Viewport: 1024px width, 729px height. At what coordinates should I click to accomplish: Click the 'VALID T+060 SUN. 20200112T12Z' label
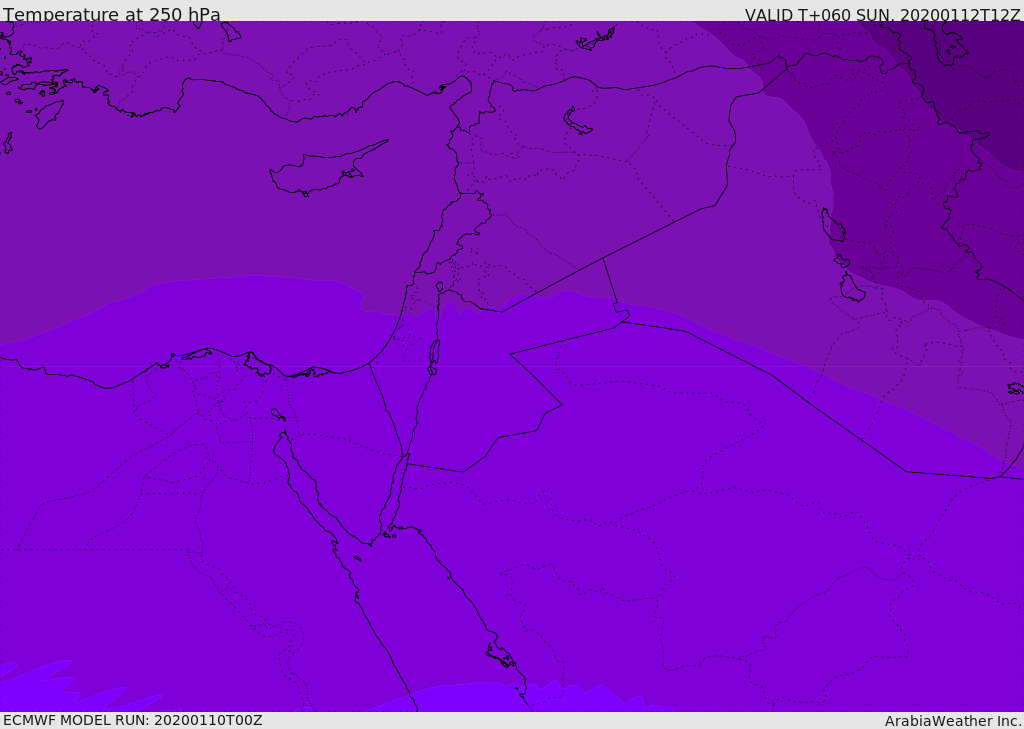point(882,15)
